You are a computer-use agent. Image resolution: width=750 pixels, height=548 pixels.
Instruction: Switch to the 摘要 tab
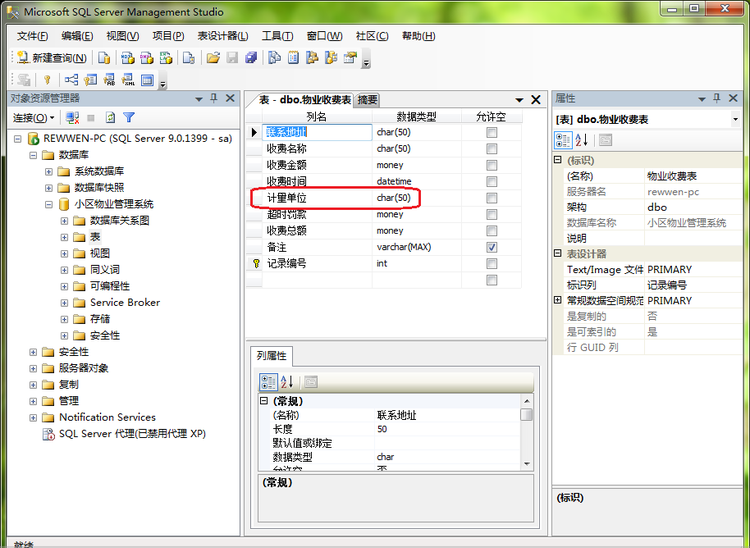click(367, 100)
